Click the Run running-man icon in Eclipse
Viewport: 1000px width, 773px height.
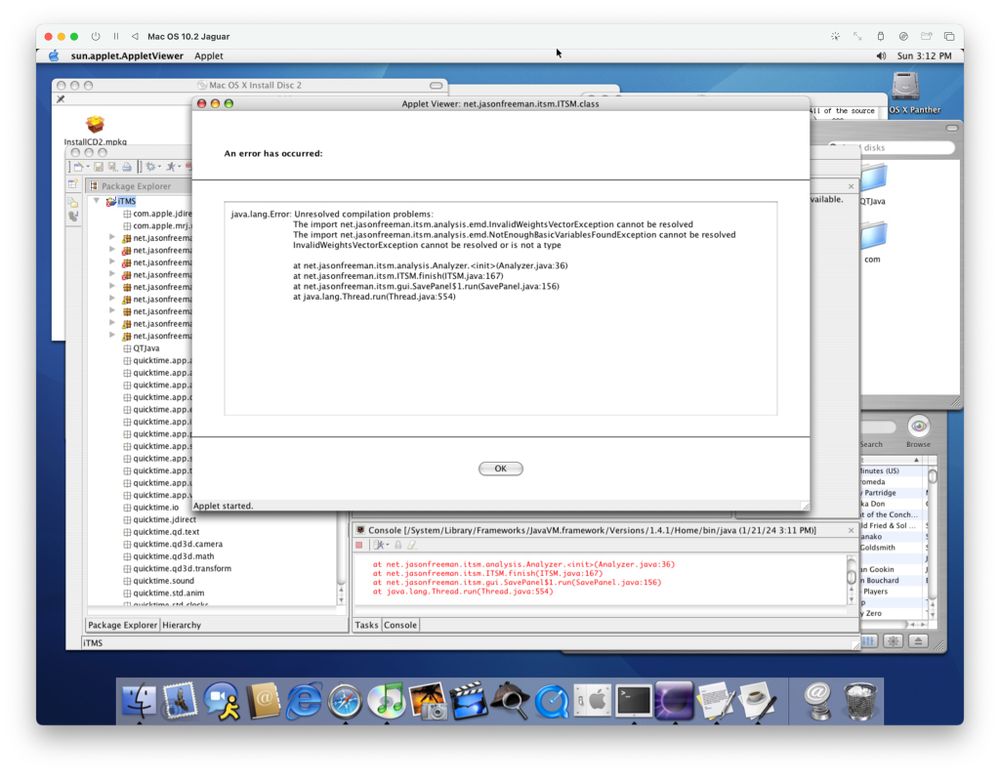(x=171, y=166)
